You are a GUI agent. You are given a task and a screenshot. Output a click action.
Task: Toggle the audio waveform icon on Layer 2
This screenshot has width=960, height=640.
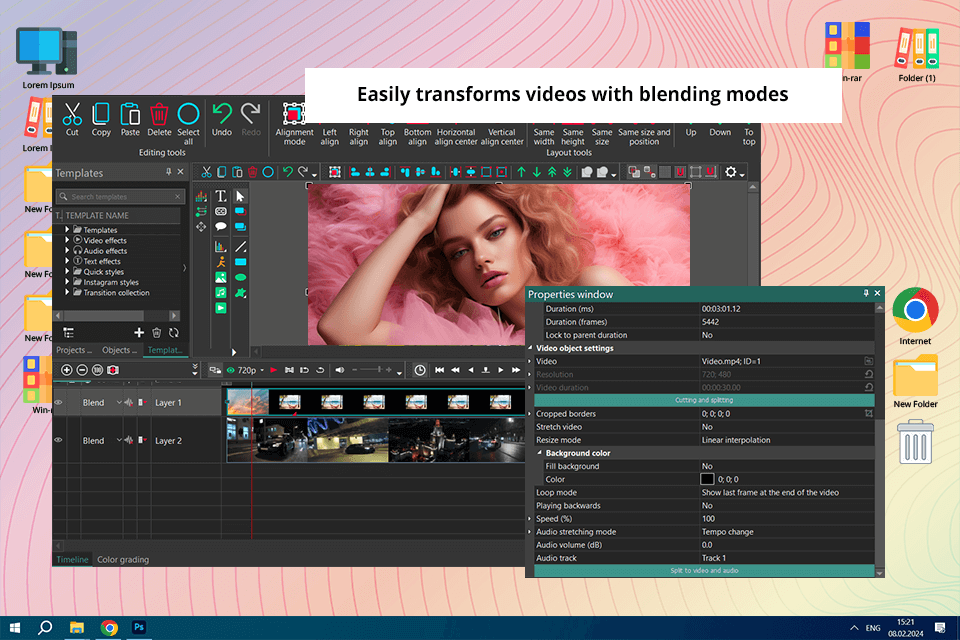coord(129,440)
